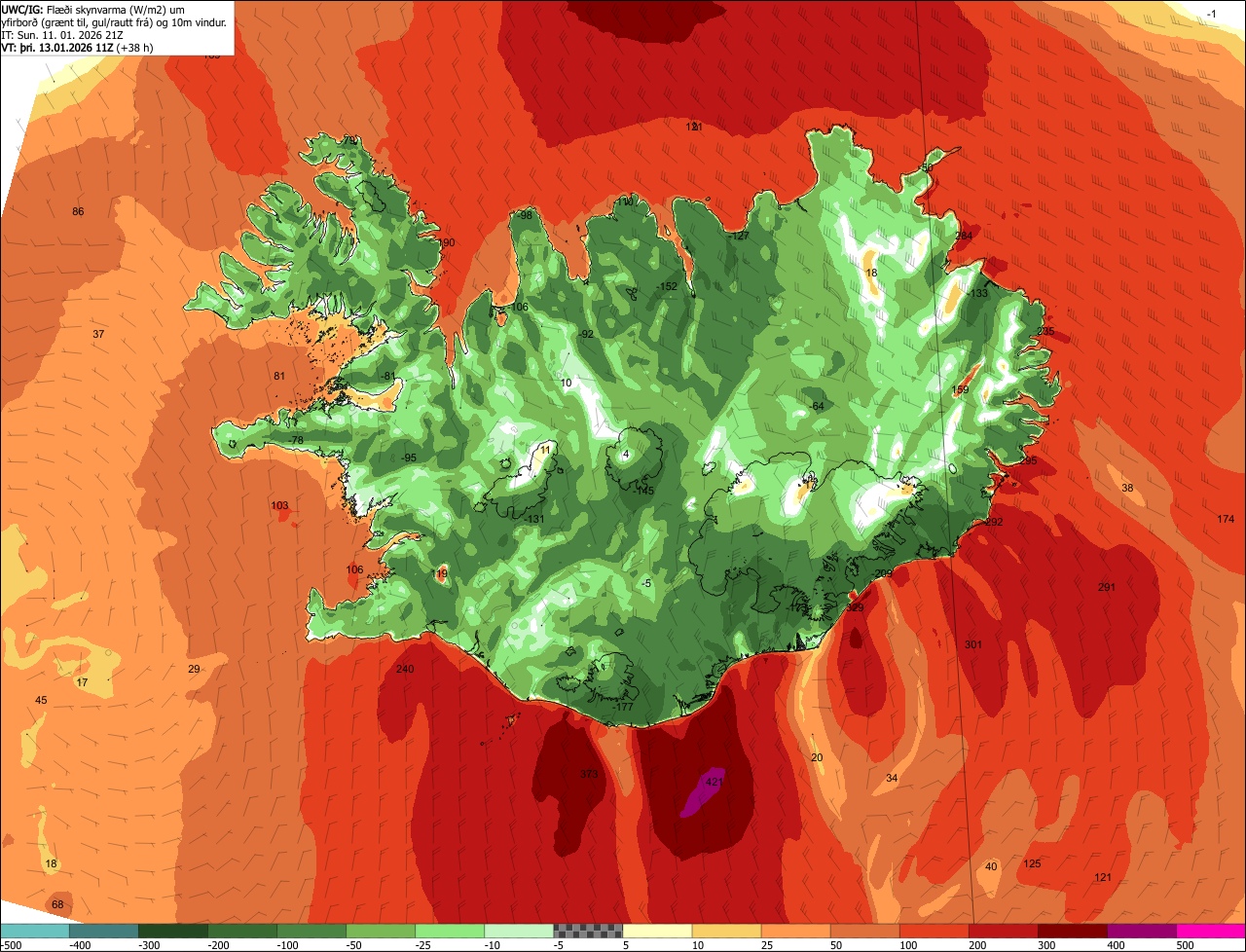
Task: Click the -78 value on the western peninsula
Action: point(296,440)
